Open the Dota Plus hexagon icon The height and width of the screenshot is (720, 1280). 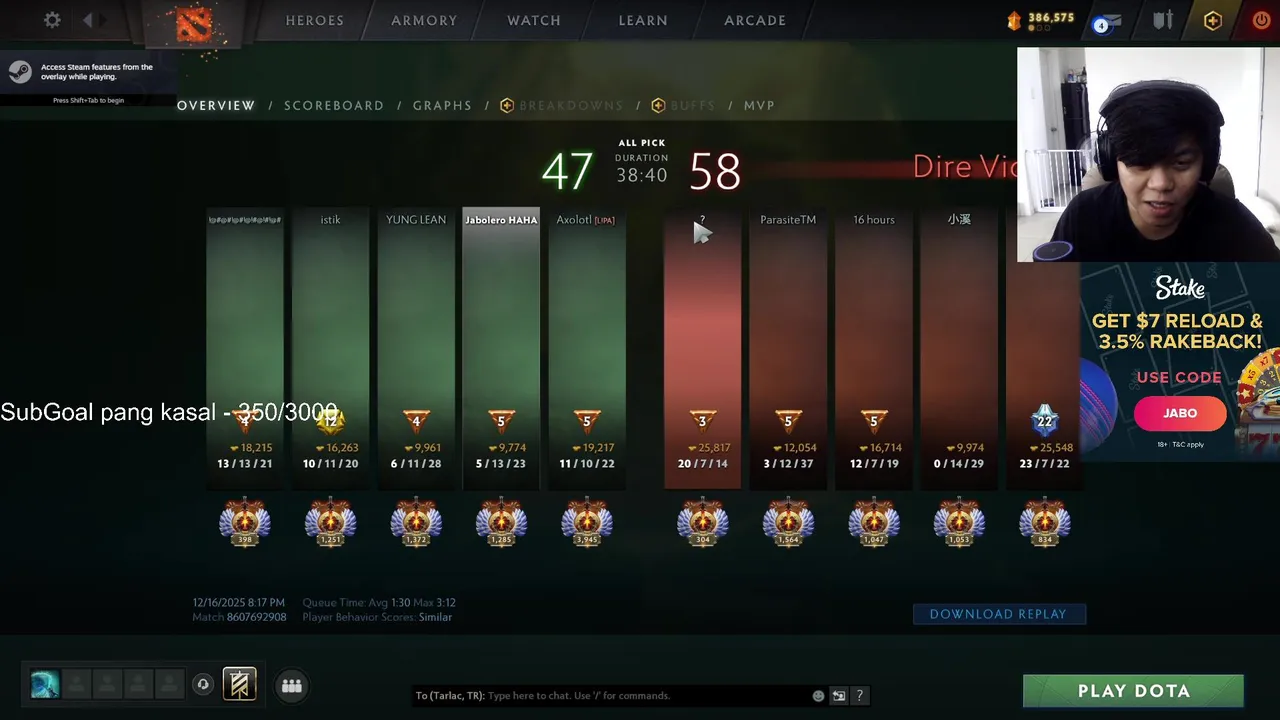click(x=1213, y=20)
